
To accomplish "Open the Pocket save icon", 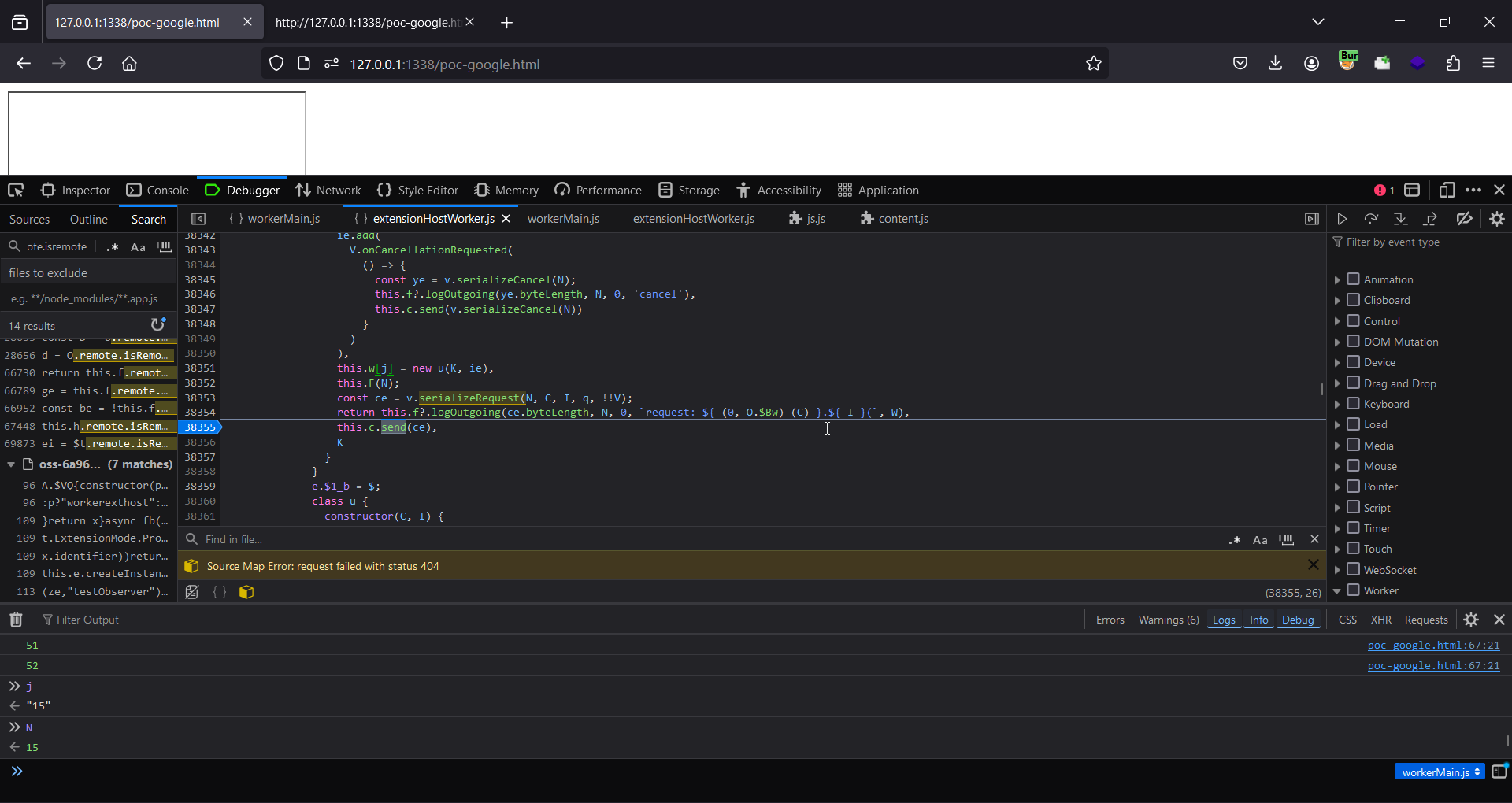I will tap(1240, 64).
